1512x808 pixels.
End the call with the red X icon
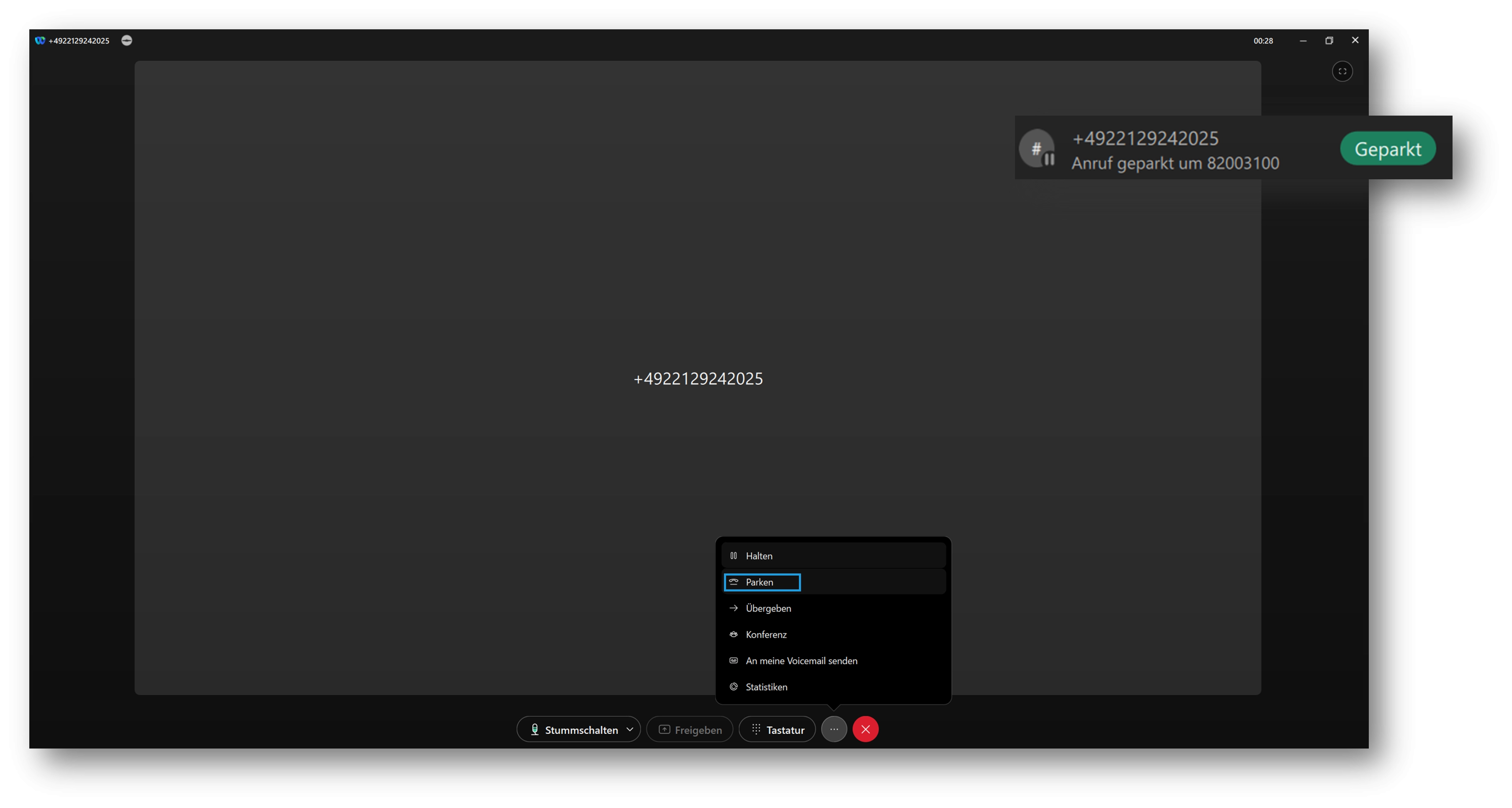[865, 729]
